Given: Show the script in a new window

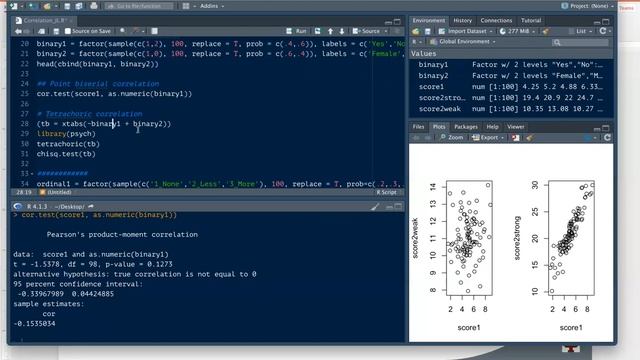Looking at the screenshot, I should tap(41, 31).
